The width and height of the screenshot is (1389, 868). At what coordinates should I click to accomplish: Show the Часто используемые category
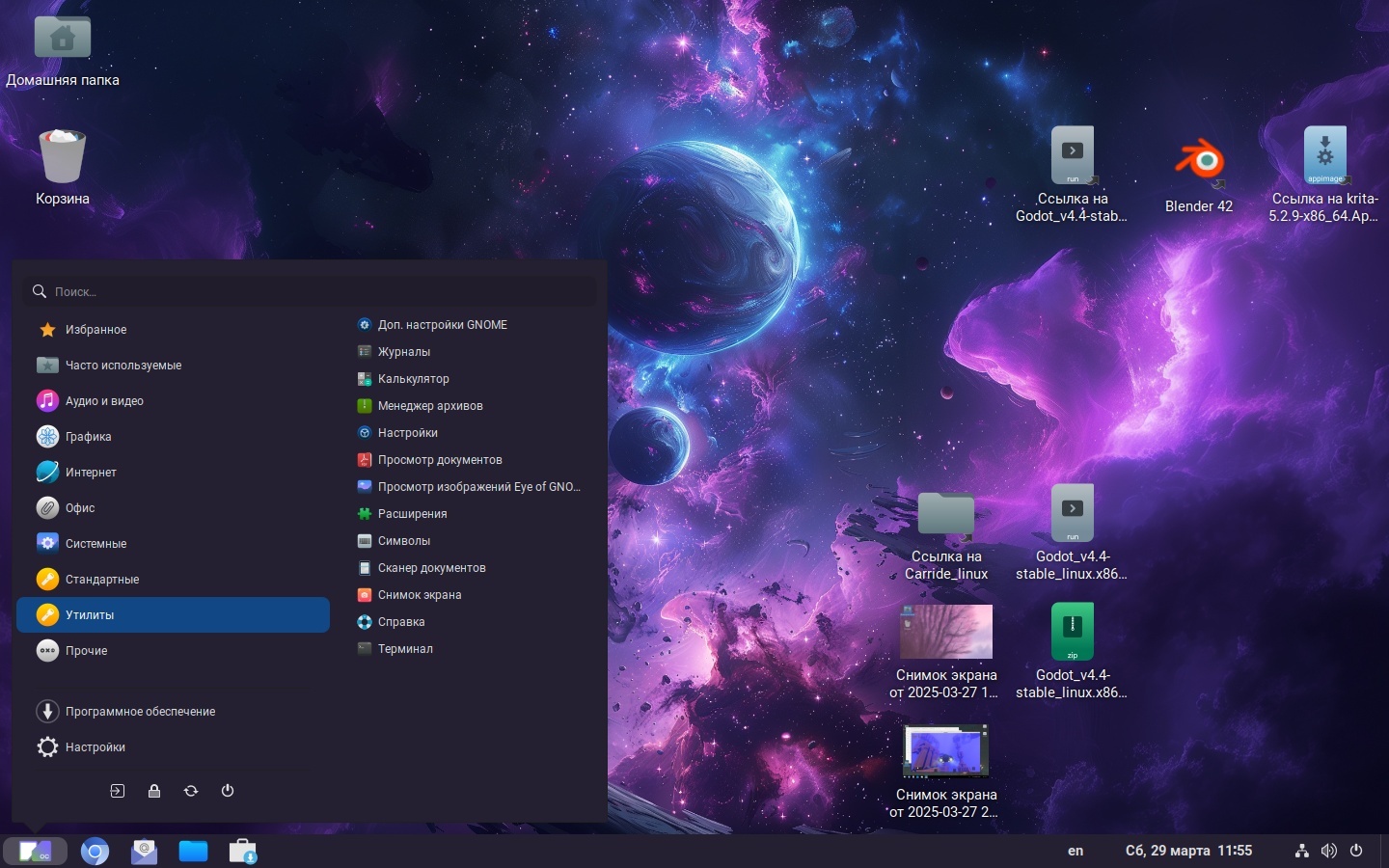pyautogui.click(x=174, y=366)
